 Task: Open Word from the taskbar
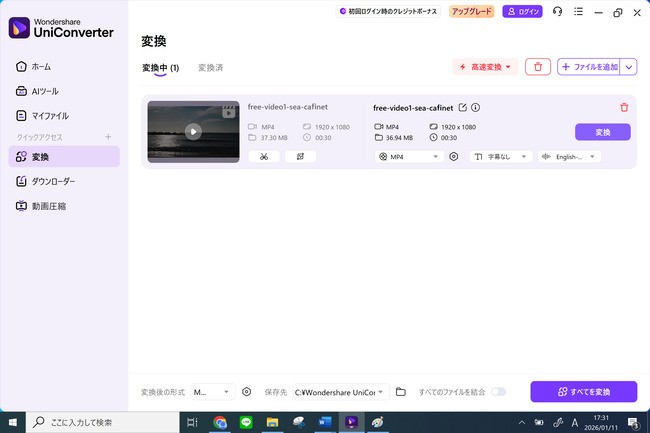pyautogui.click(x=325, y=422)
